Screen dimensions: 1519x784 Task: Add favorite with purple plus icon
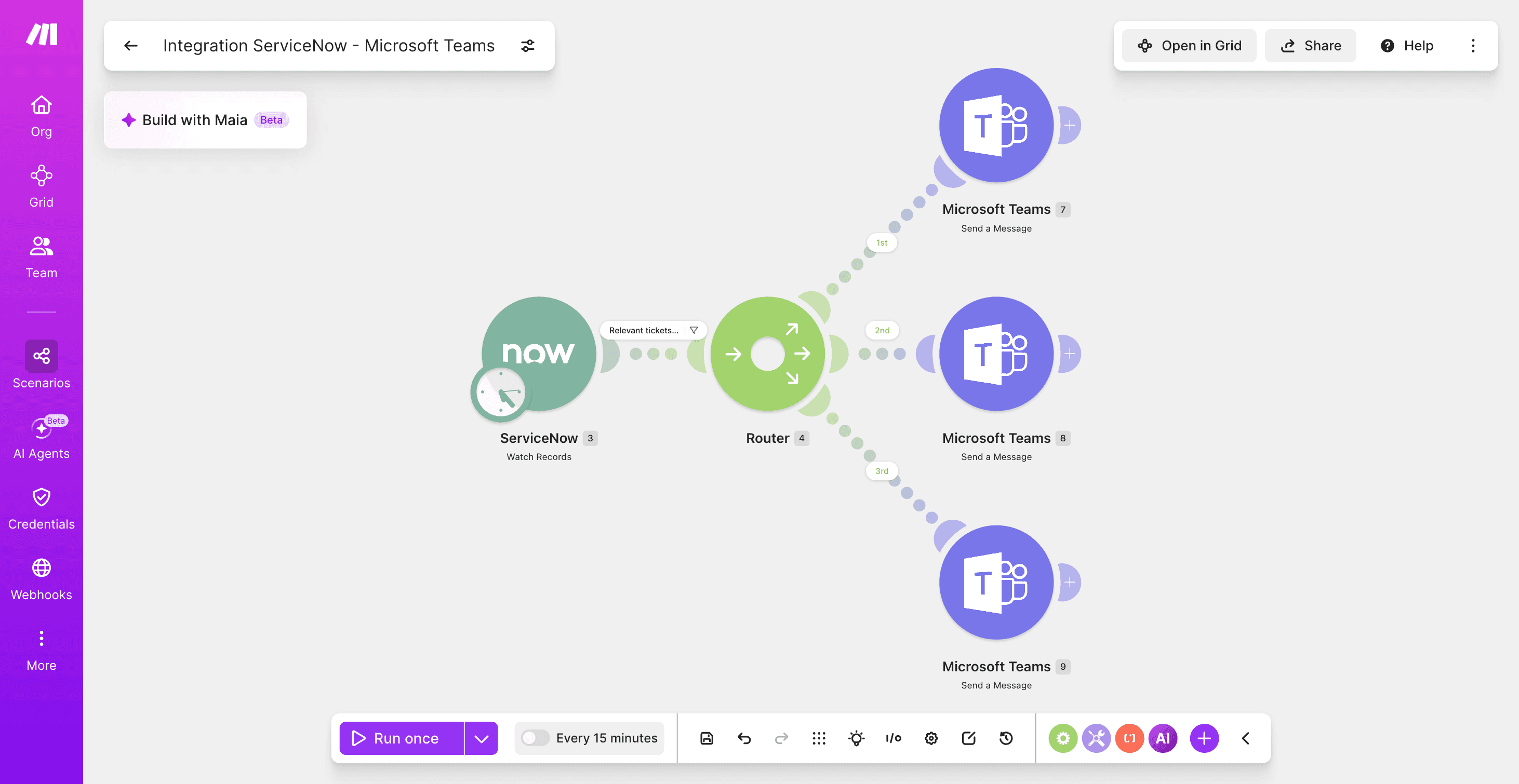click(1204, 738)
